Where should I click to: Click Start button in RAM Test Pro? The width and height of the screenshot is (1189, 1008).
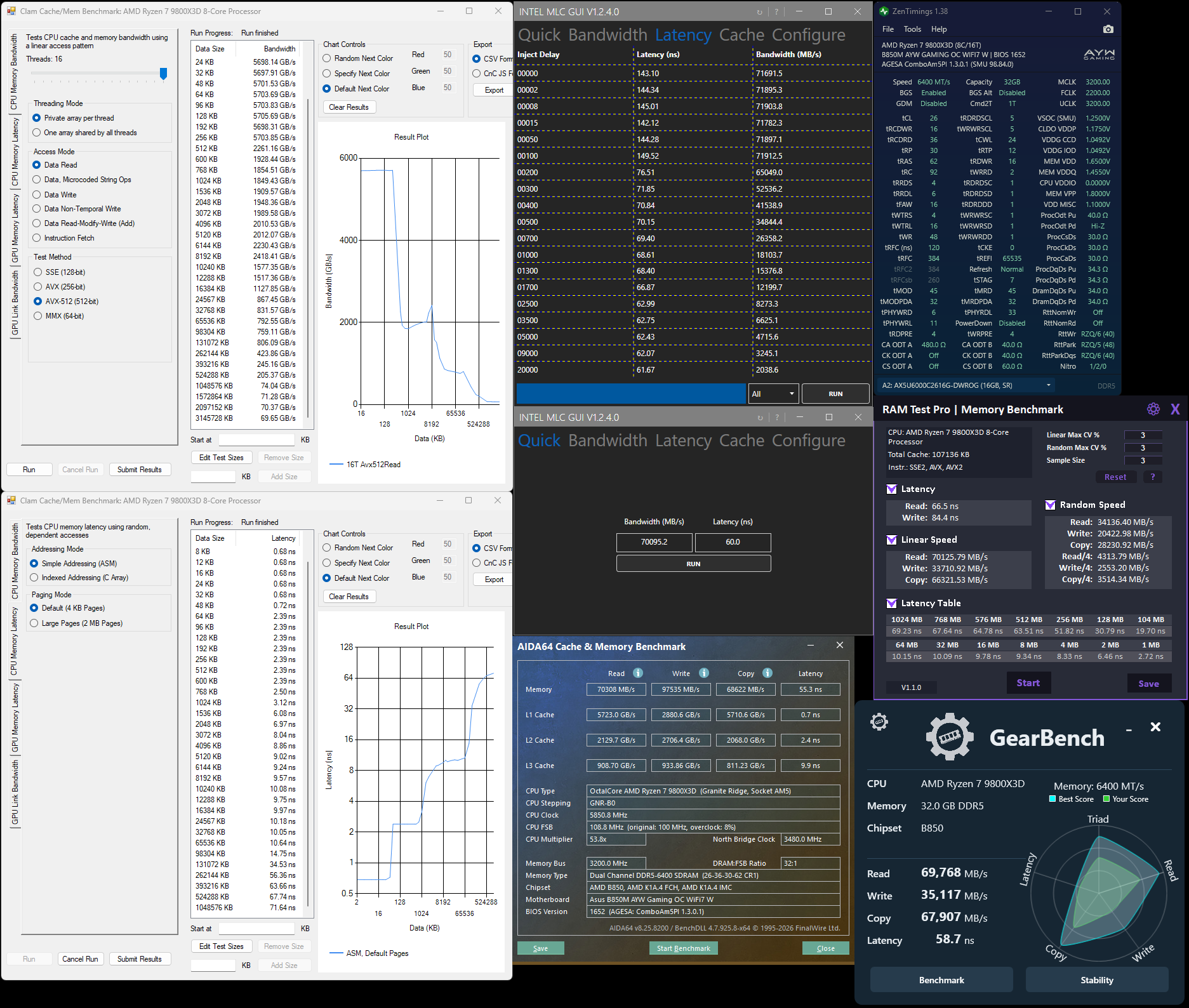coord(1028,683)
